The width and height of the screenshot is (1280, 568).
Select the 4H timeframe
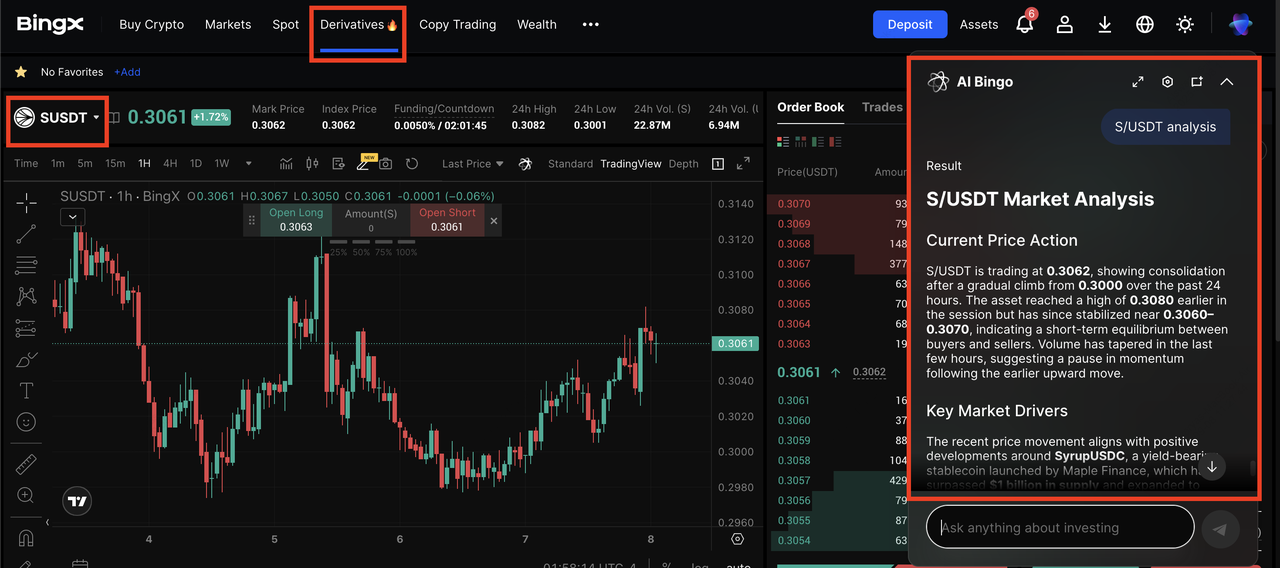(x=170, y=164)
